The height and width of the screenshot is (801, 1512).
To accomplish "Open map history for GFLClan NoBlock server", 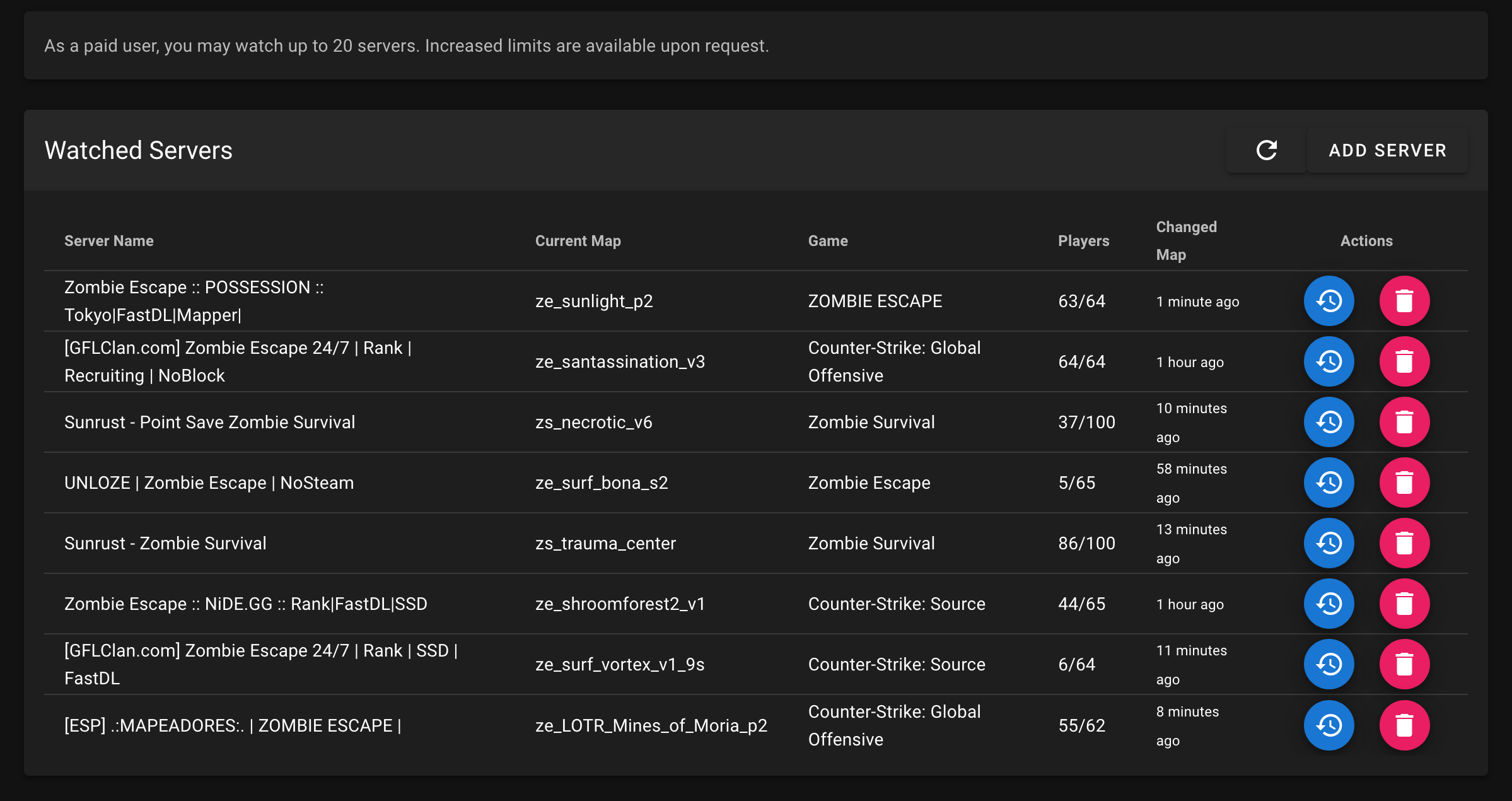I will pyautogui.click(x=1329, y=361).
